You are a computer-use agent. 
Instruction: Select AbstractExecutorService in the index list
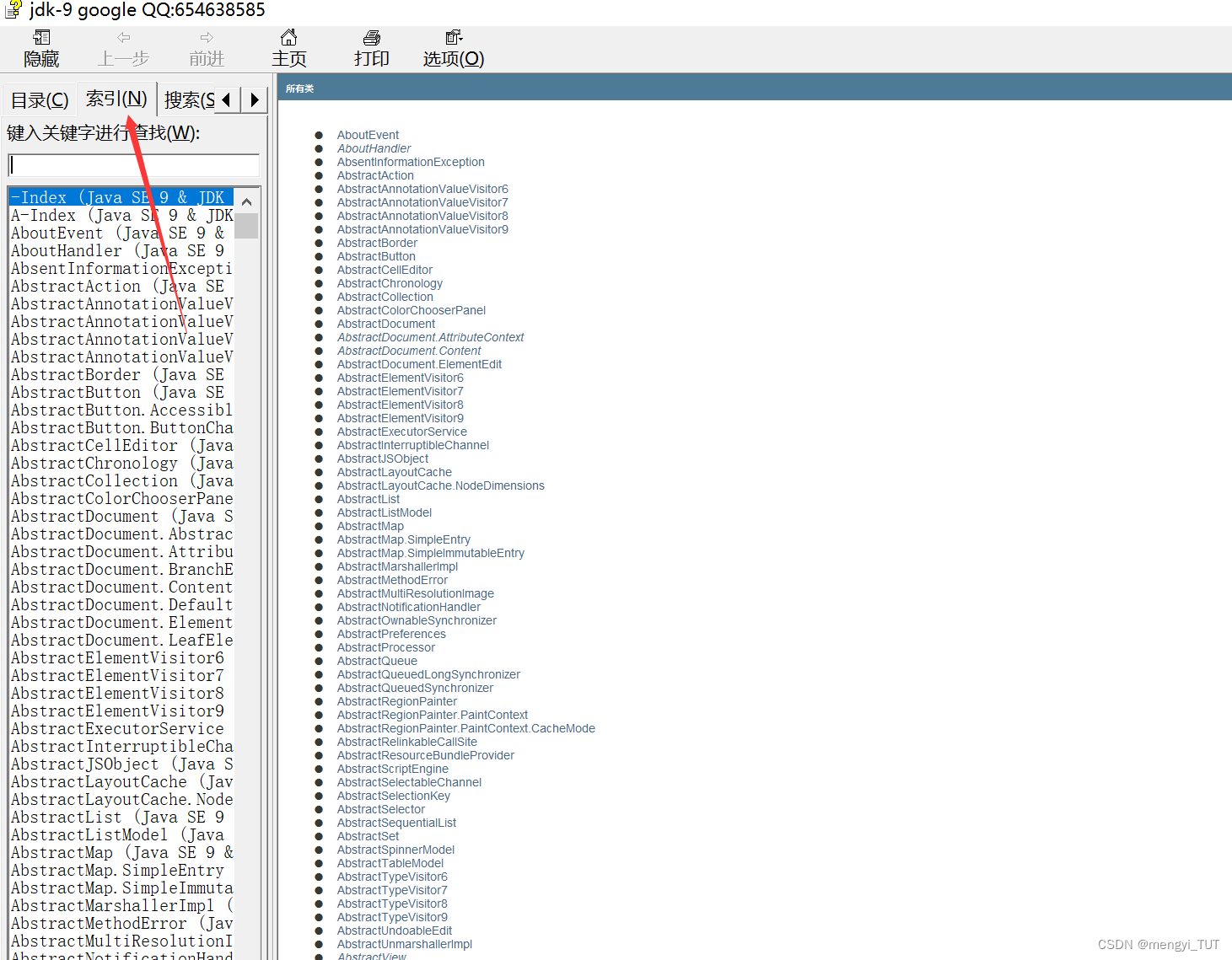(121, 728)
